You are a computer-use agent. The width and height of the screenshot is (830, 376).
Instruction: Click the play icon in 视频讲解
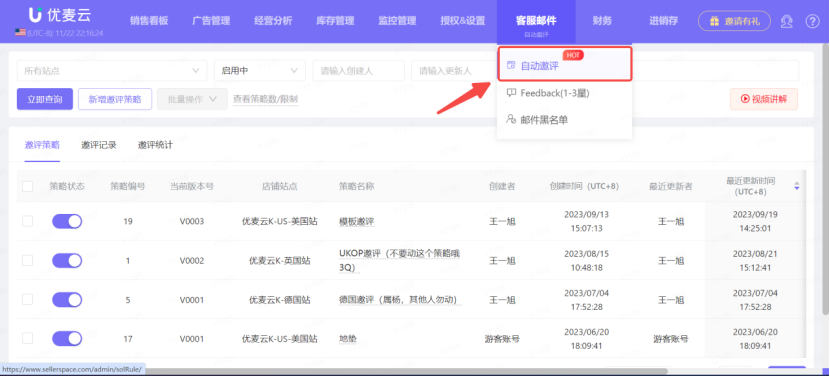(x=745, y=99)
